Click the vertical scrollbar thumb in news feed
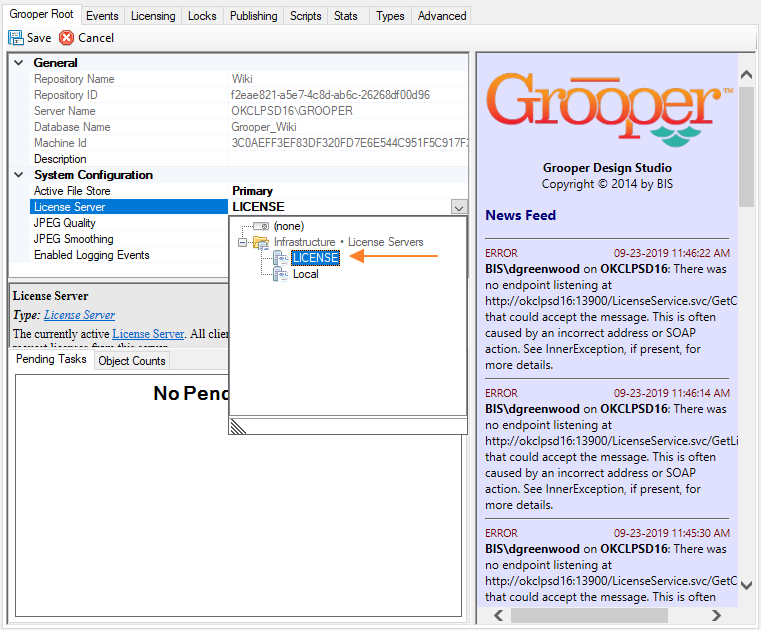The height and width of the screenshot is (630, 761). [746, 147]
